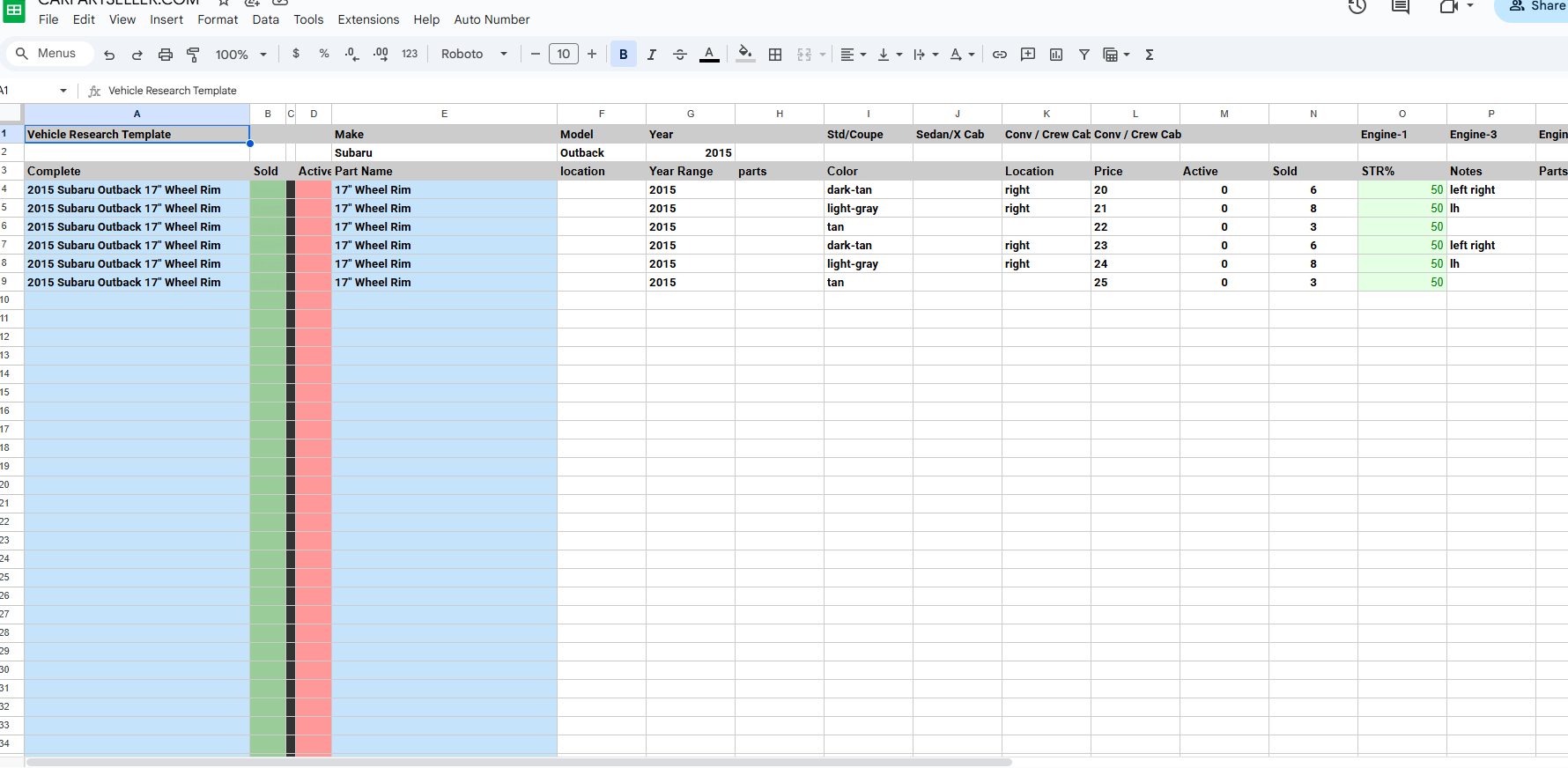Open the Insert menu

(x=166, y=19)
